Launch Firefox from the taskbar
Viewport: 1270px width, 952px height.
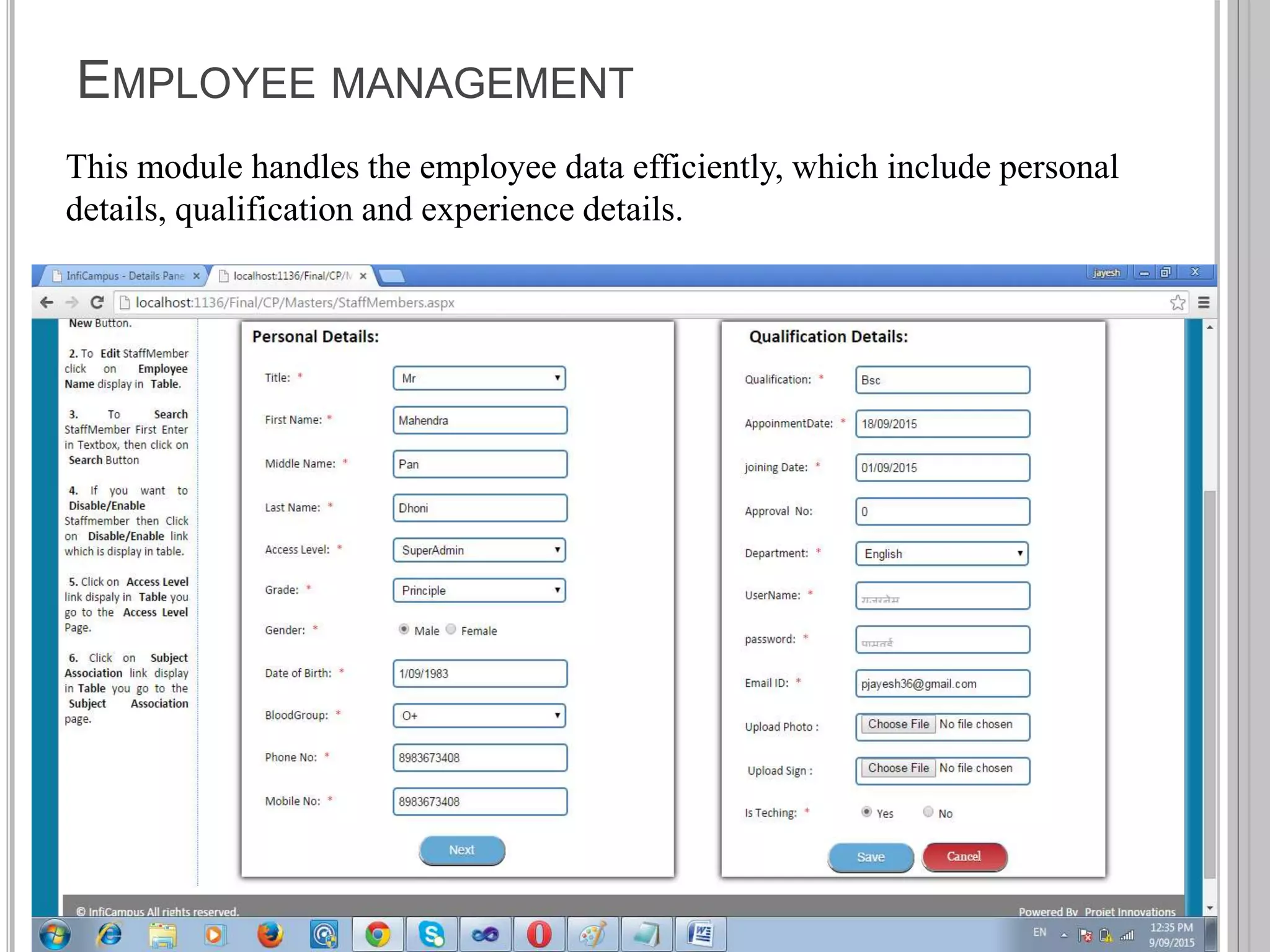(270, 935)
